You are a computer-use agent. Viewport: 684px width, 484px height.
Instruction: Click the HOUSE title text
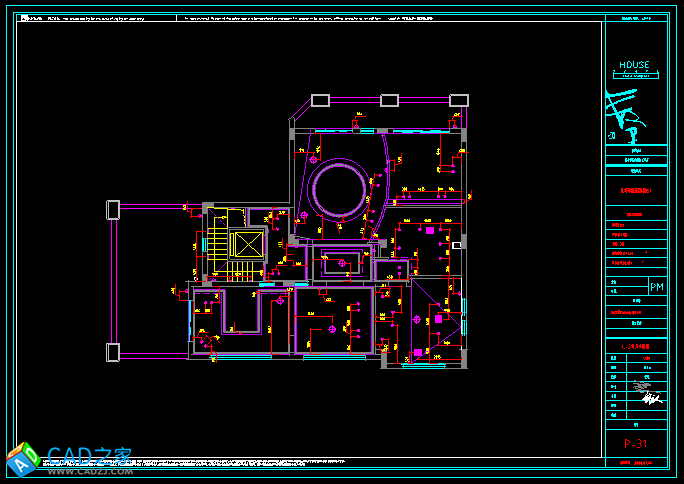pyautogui.click(x=634, y=65)
